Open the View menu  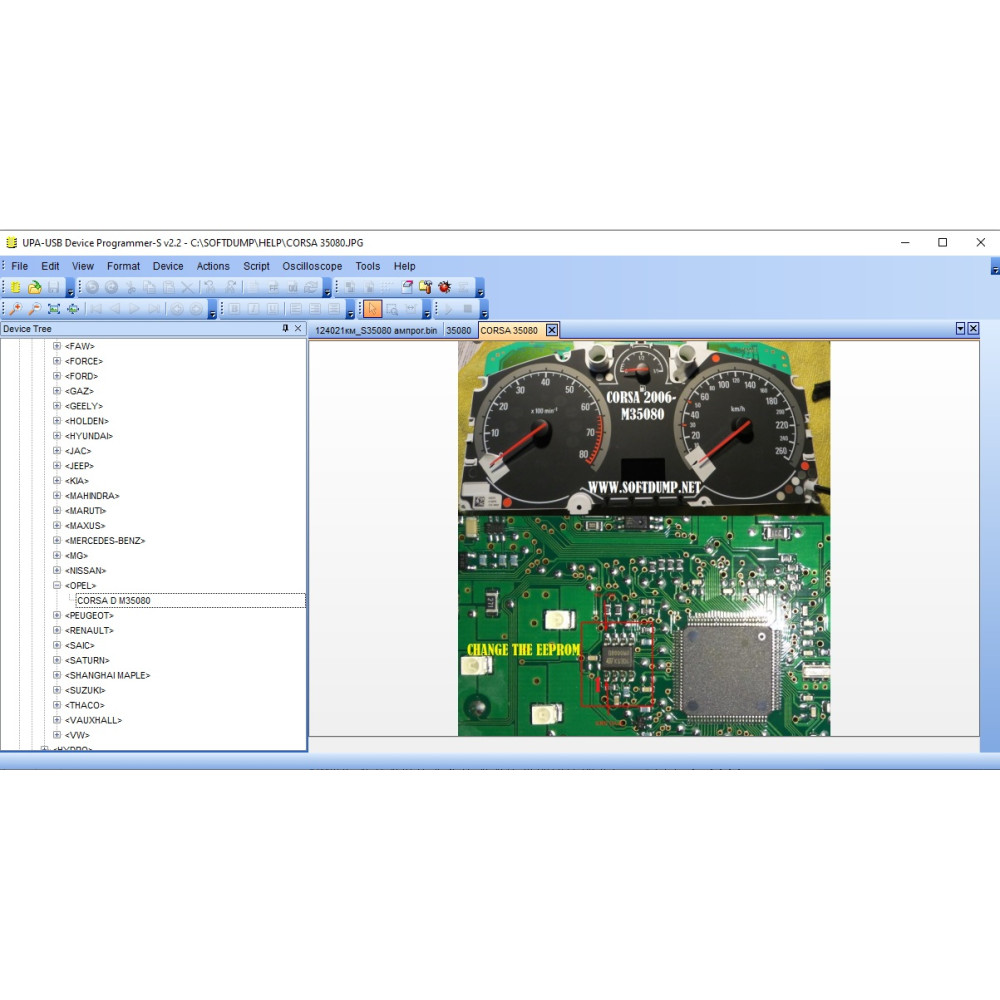83,266
